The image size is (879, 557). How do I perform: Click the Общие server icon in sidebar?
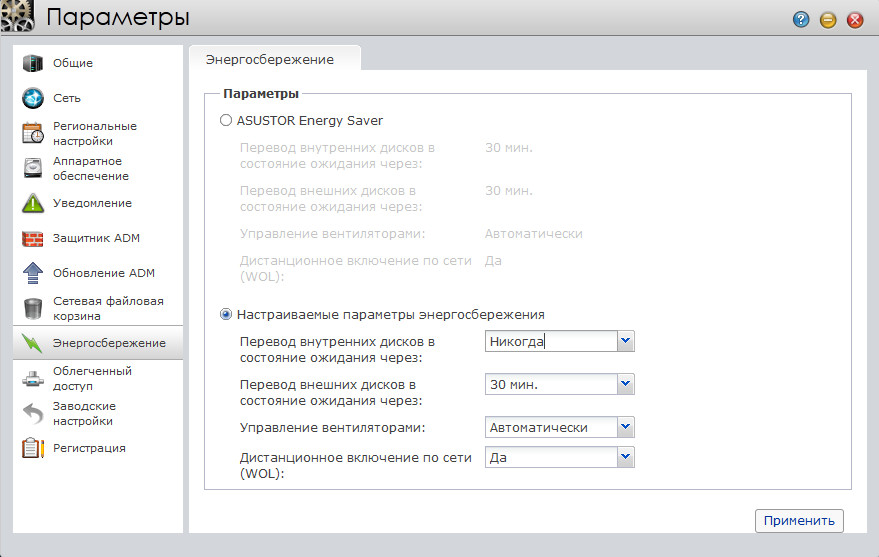[x=34, y=63]
